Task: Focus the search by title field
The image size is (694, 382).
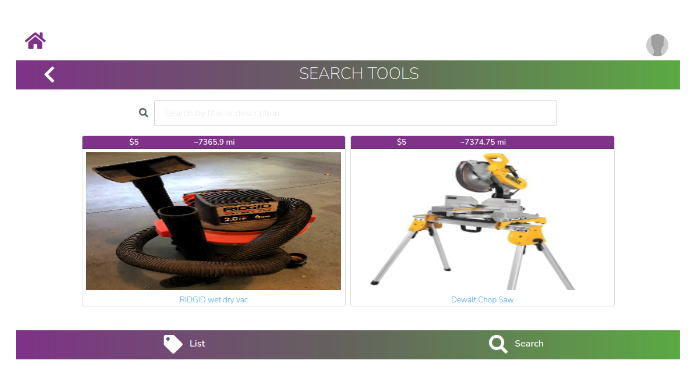Action: (x=355, y=113)
